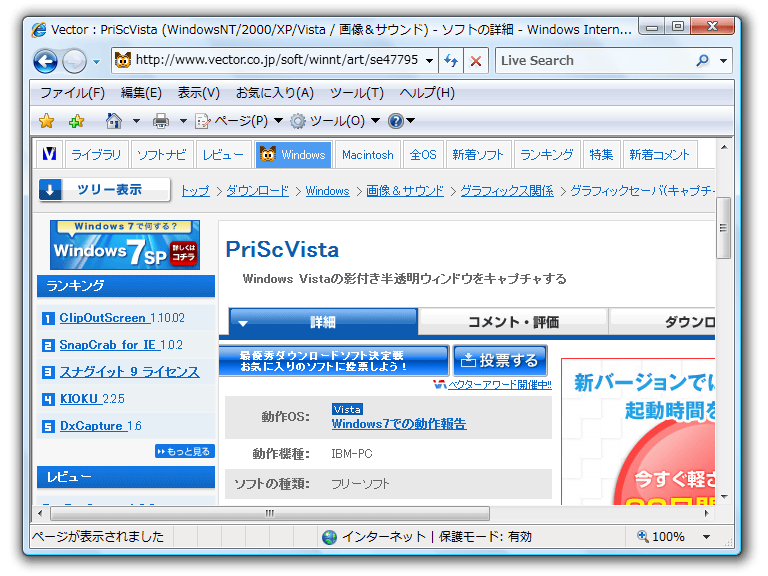Open ClipOutScreen ranking link
Viewport: 768px width, 576px height.
(x=103, y=318)
